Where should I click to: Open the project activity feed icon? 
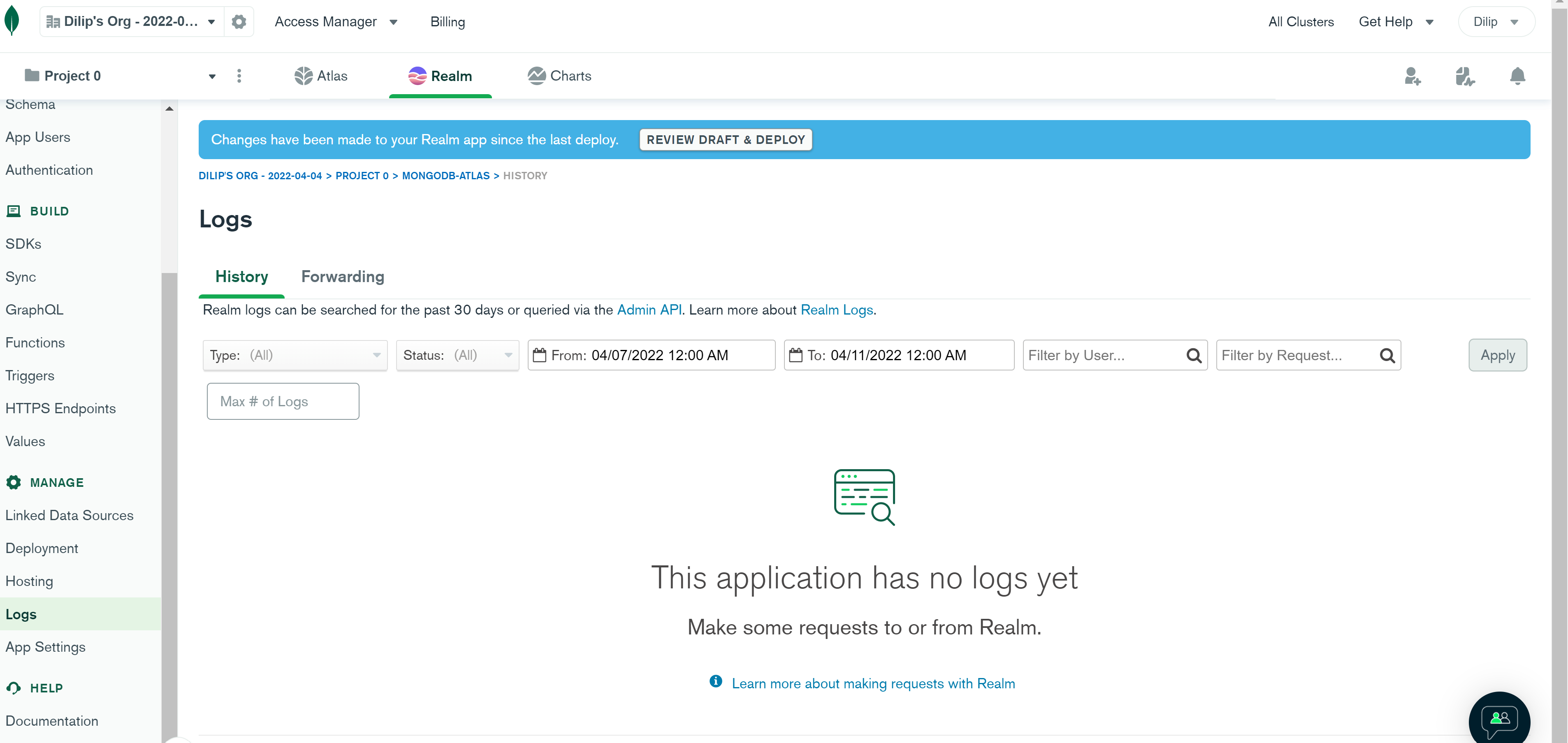point(1464,76)
